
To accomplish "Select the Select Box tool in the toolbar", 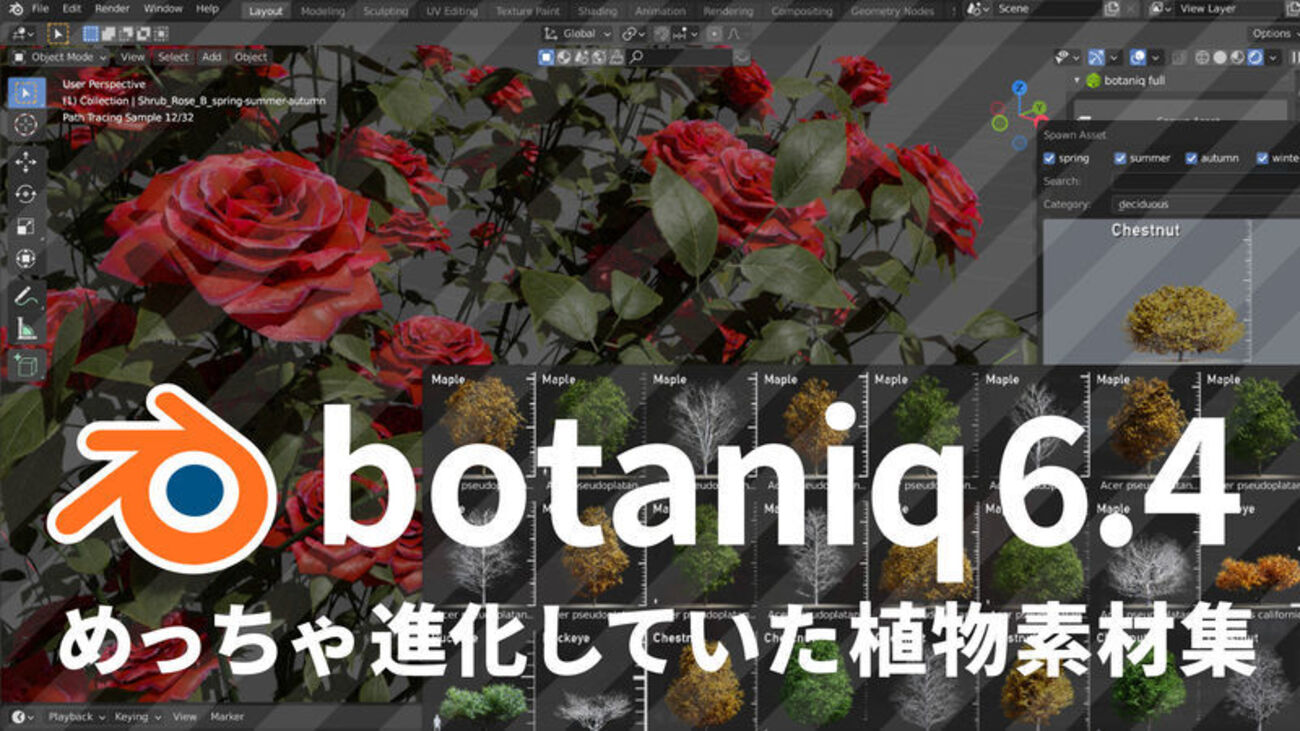I will (x=26, y=94).
